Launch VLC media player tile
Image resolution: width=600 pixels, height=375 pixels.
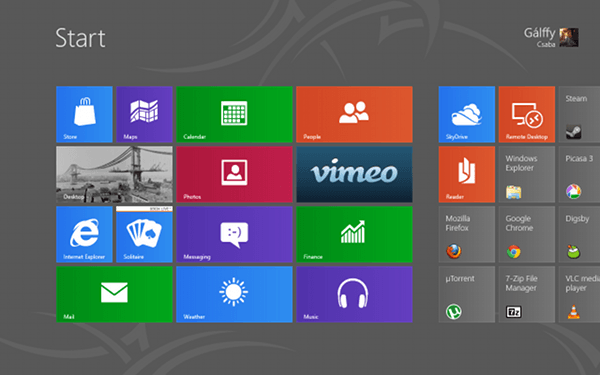tap(579, 295)
